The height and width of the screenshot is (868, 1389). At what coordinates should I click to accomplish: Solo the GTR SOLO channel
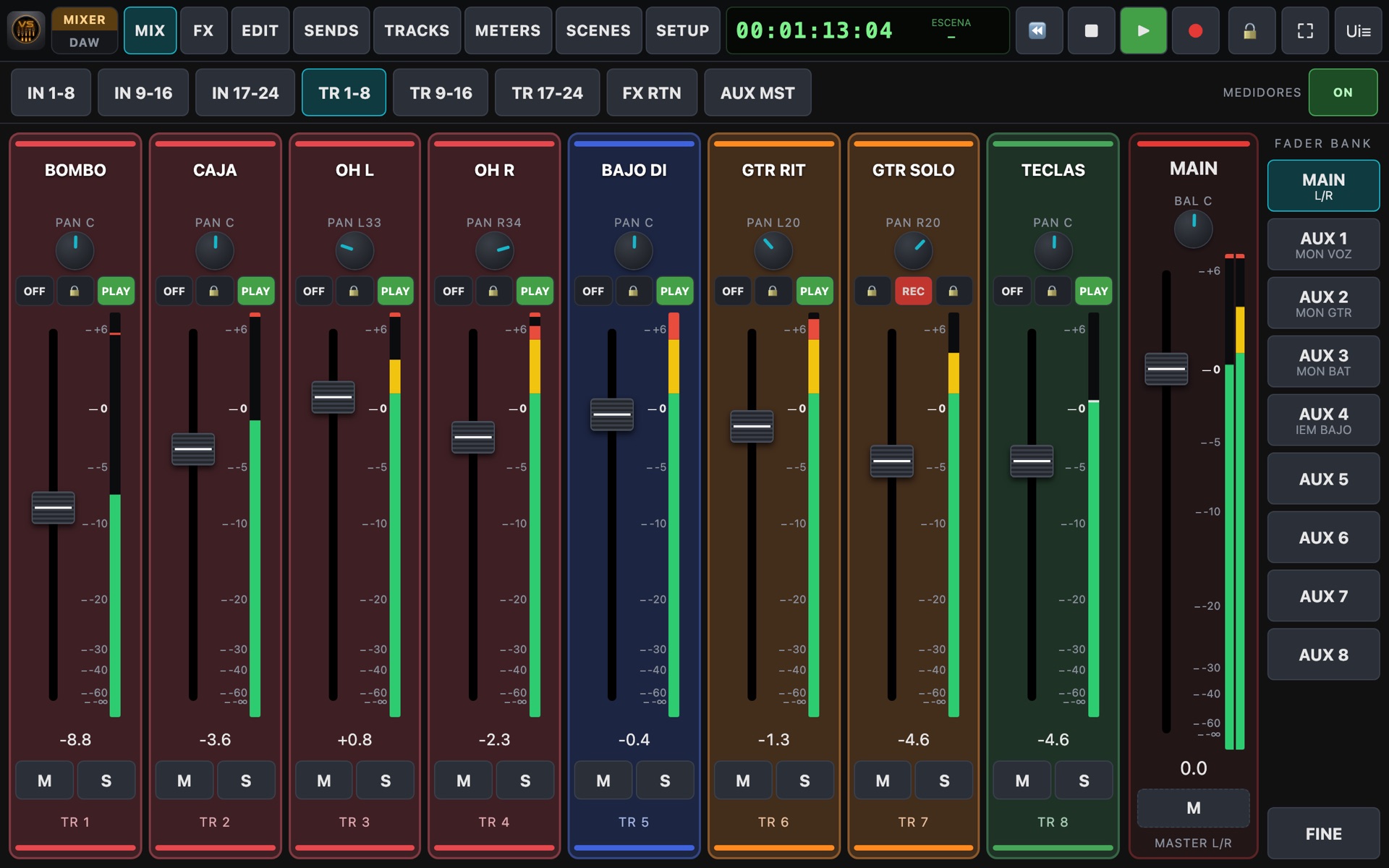coord(944,780)
